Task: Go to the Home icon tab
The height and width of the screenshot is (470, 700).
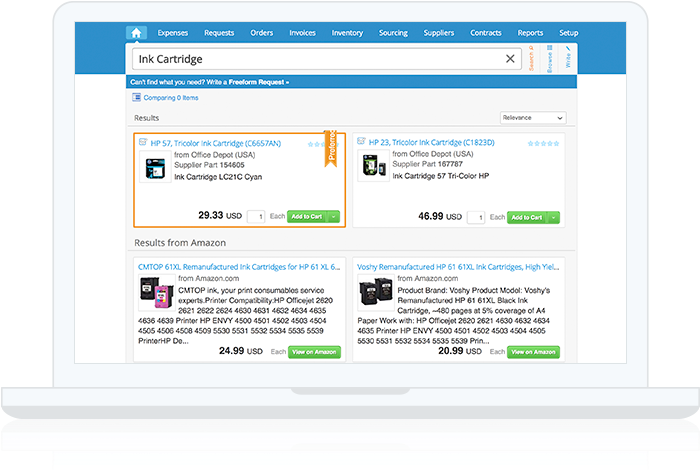Action: point(136,33)
